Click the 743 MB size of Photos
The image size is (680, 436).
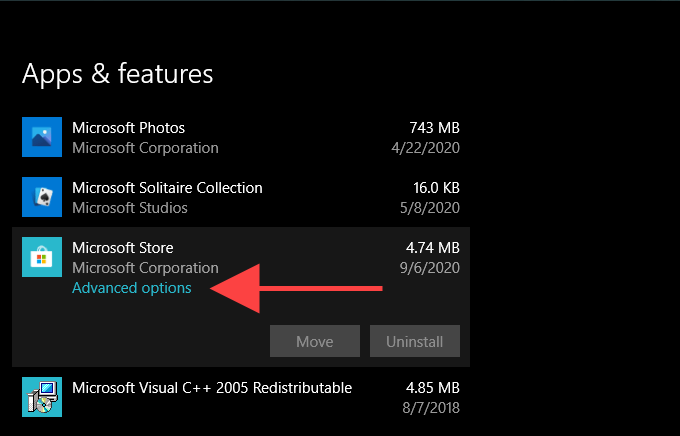(434, 128)
